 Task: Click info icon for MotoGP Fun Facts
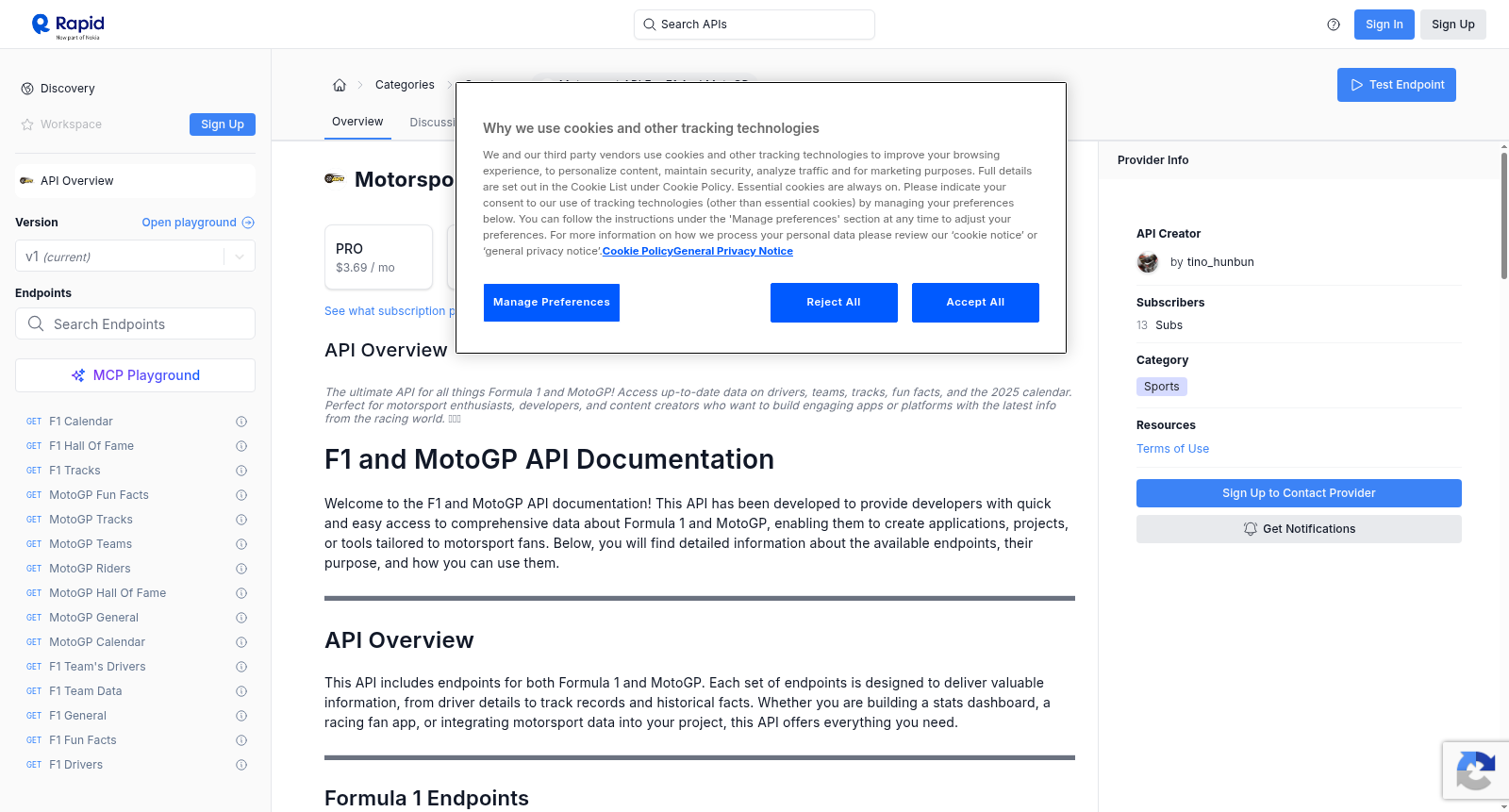(241, 495)
